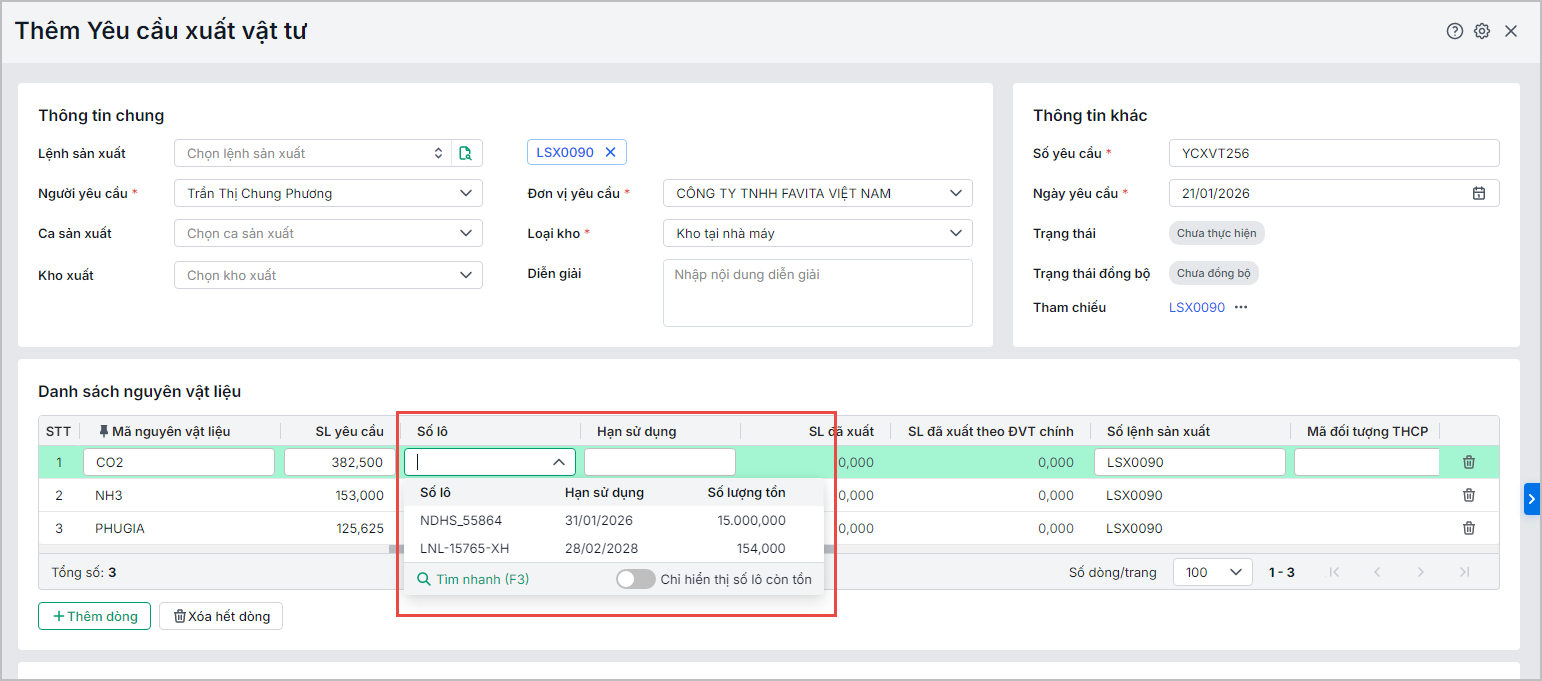1542x681 pixels.
Task: Open the LSX0090 reference link
Action: [x=1196, y=307]
